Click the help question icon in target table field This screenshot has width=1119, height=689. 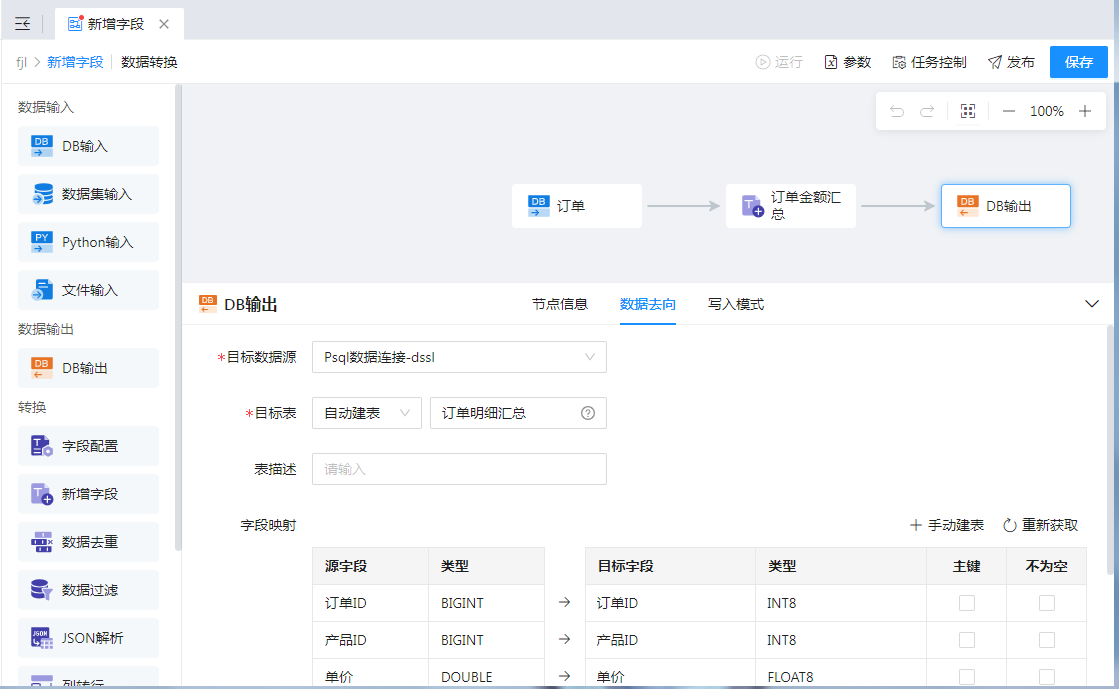(x=588, y=413)
